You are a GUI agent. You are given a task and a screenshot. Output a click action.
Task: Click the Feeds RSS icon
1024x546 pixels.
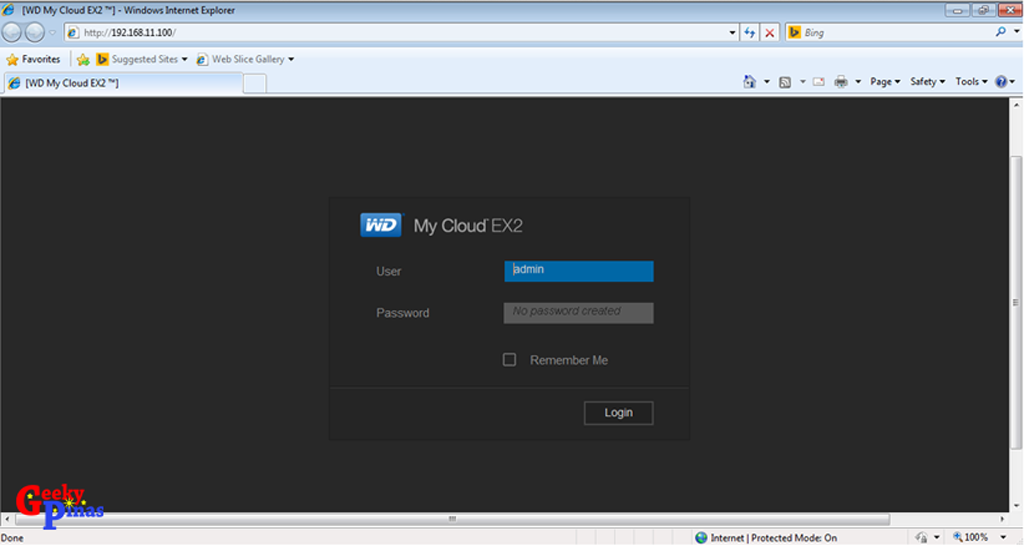coord(785,82)
